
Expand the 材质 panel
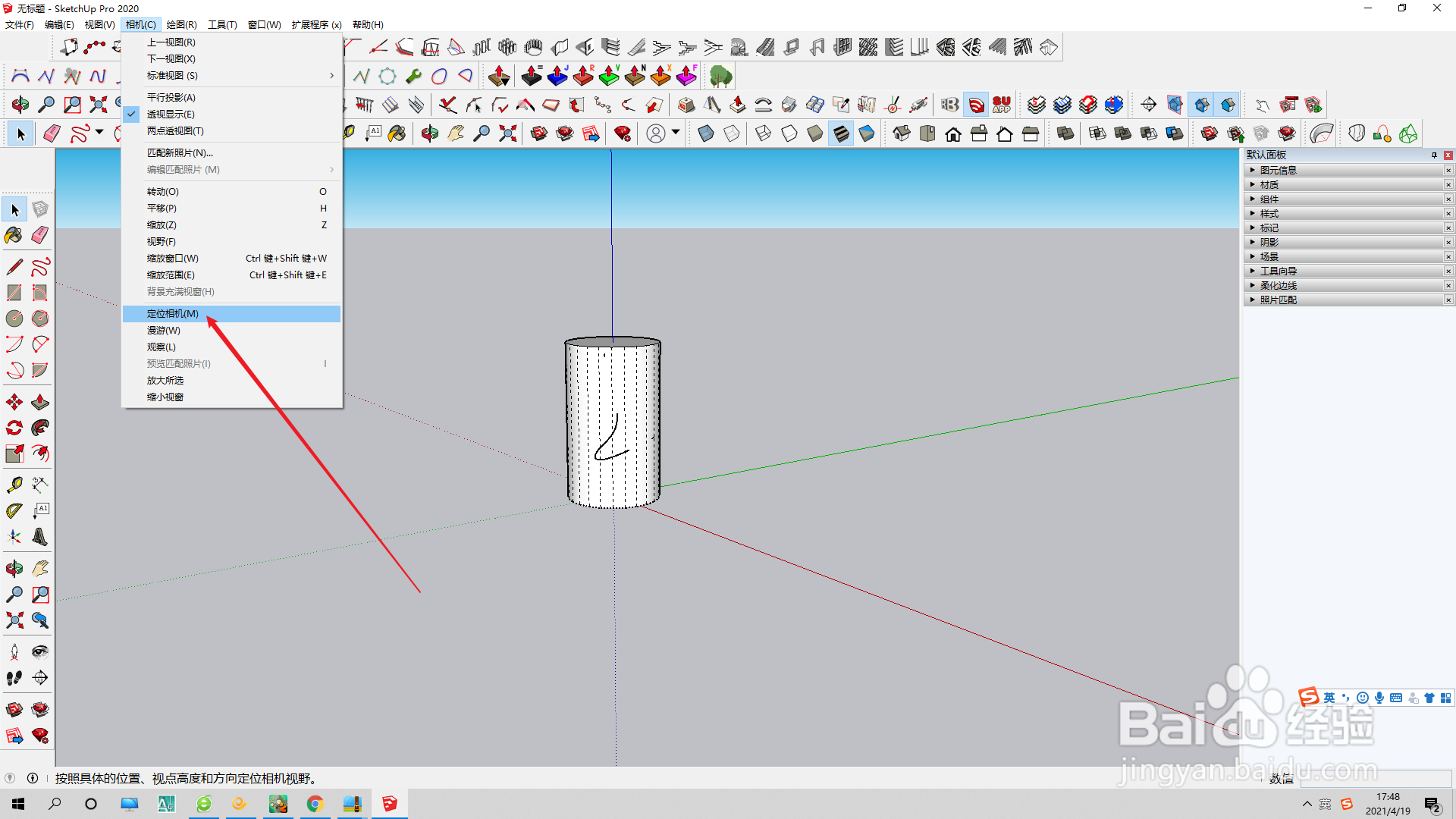(x=1269, y=185)
